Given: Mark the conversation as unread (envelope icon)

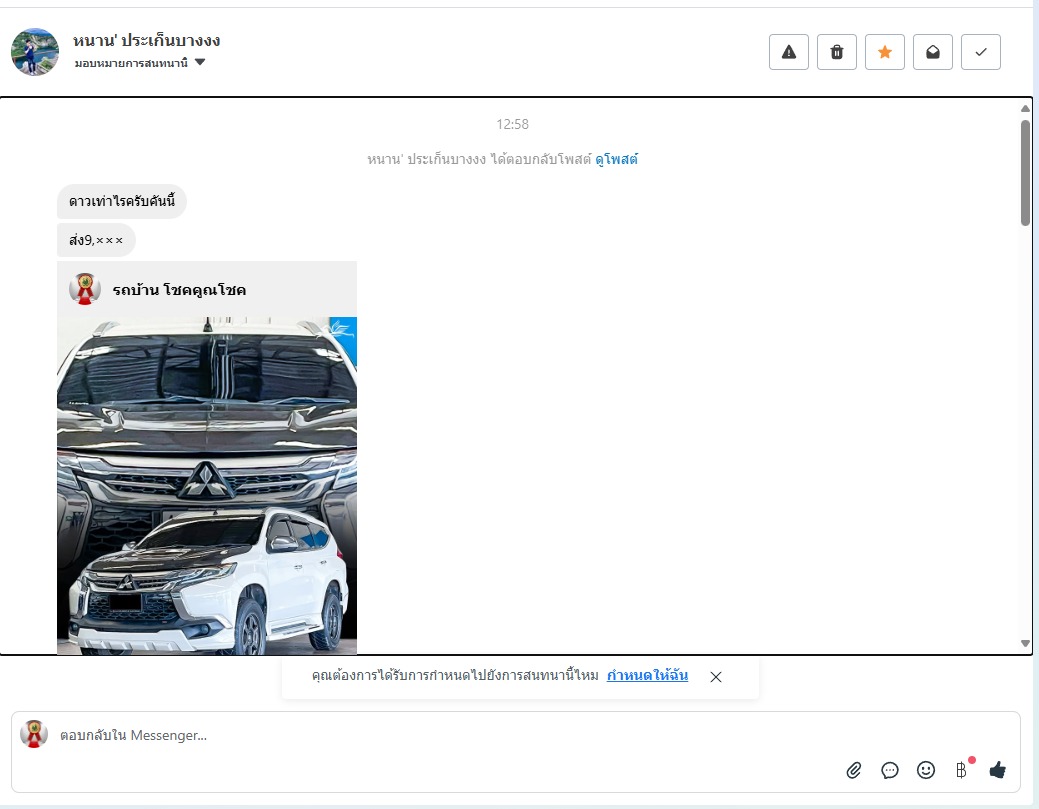Looking at the screenshot, I should [933, 52].
